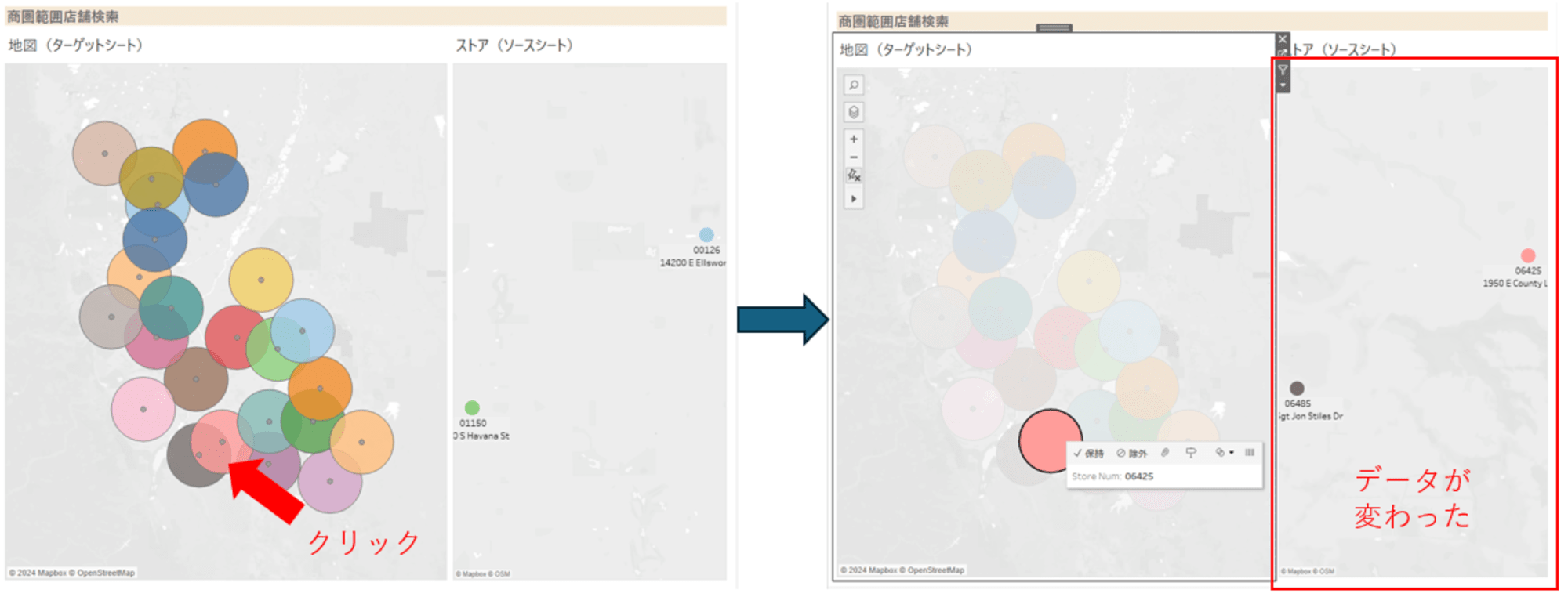This screenshot has height=597, width=1568.
Task: Select the lilac purple circle in left map
Action: 330,481
